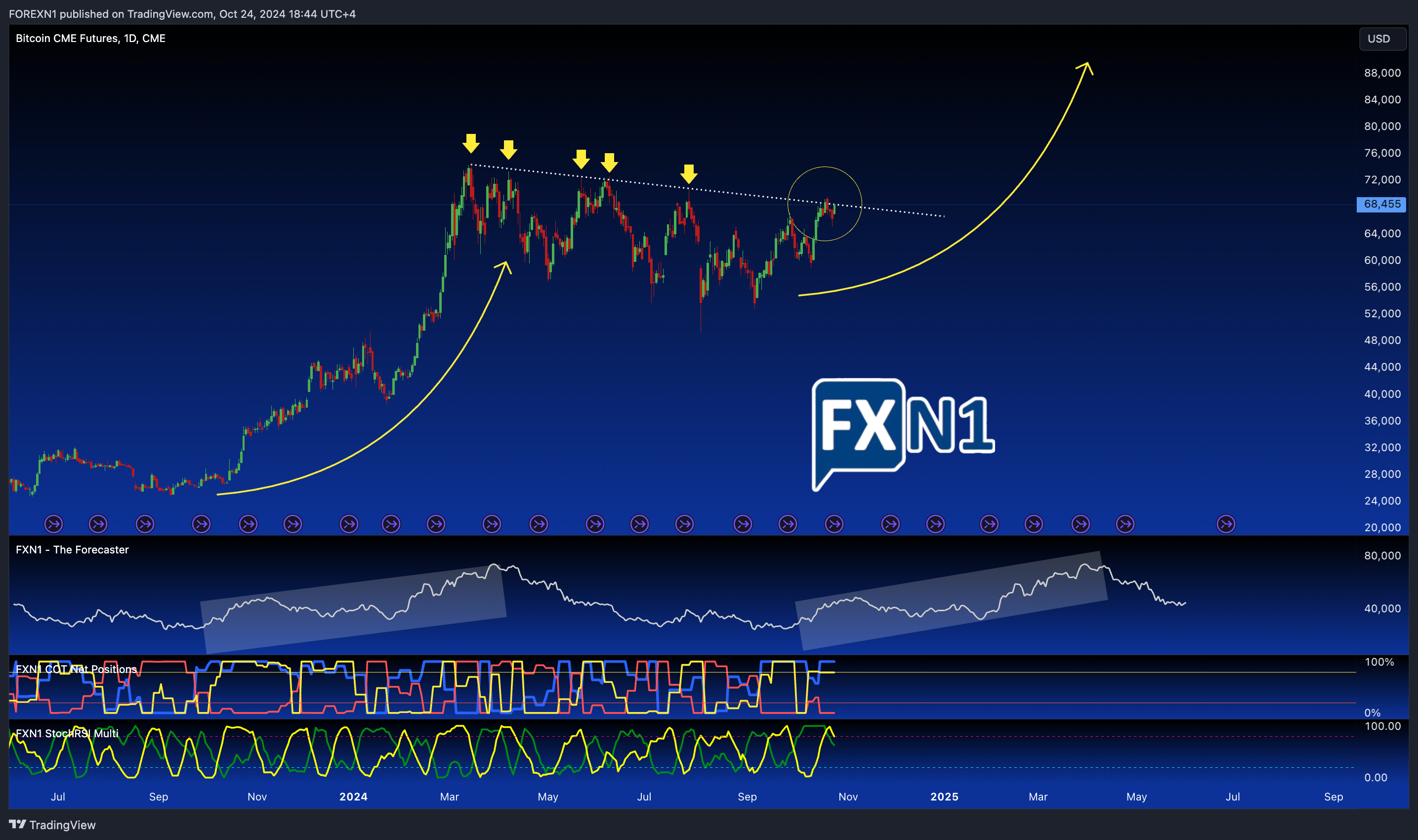Click the 88,000 price axis label
Viewport: 1418px width, 840px height.
(x=1382, y=73)
